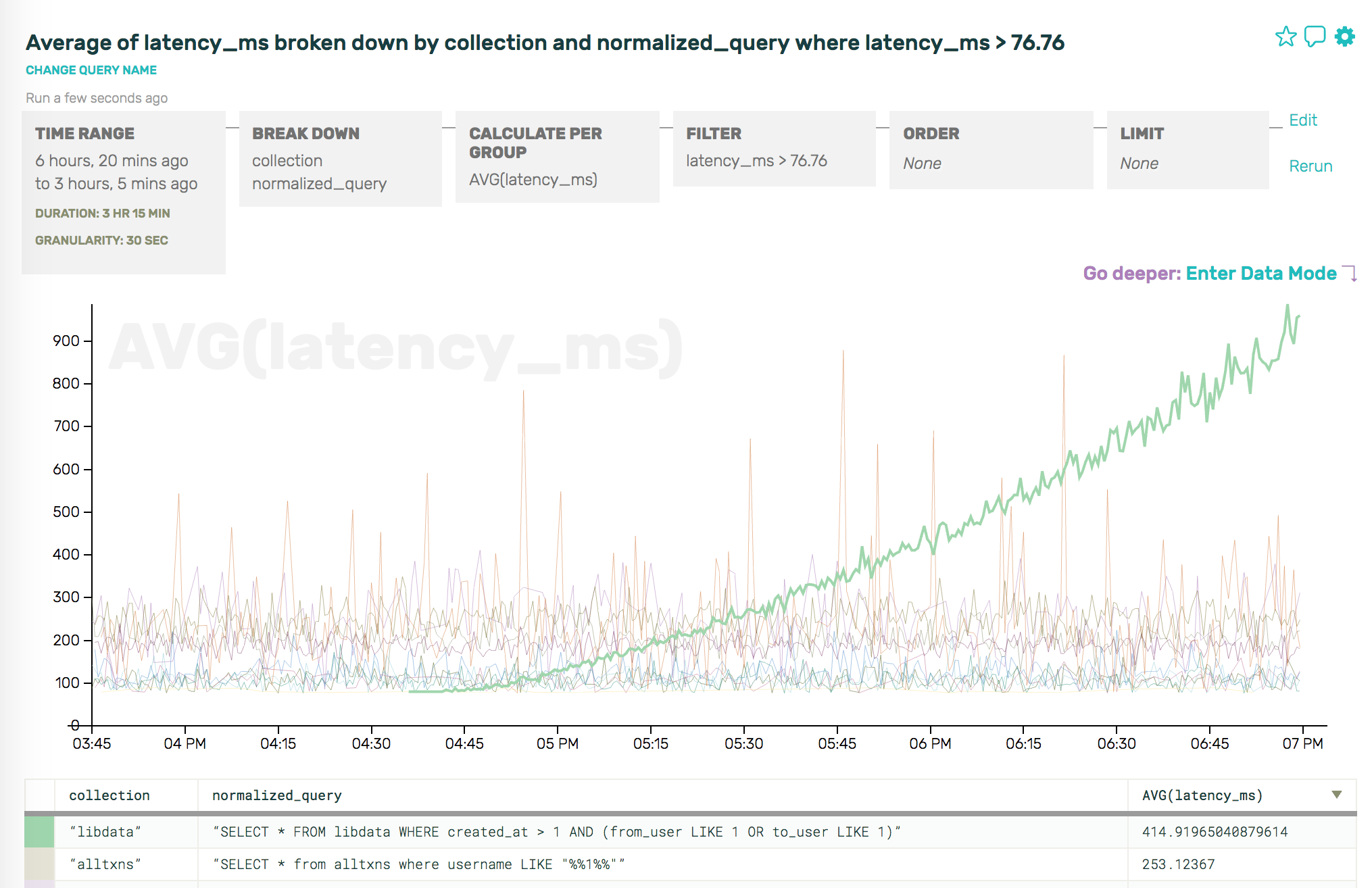Click the green libdata color swatch
Viewport: 1372px width, 888px height.
coord(39,832)
